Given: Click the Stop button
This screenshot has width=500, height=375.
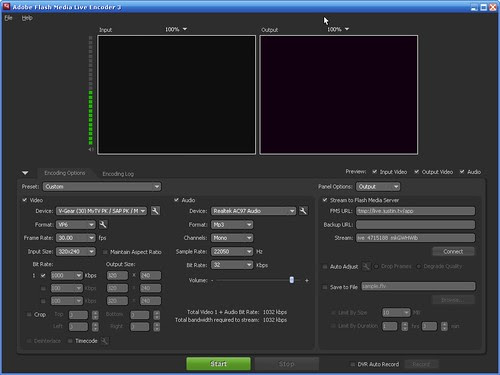Looking at the screenshot, I should 287,364.
